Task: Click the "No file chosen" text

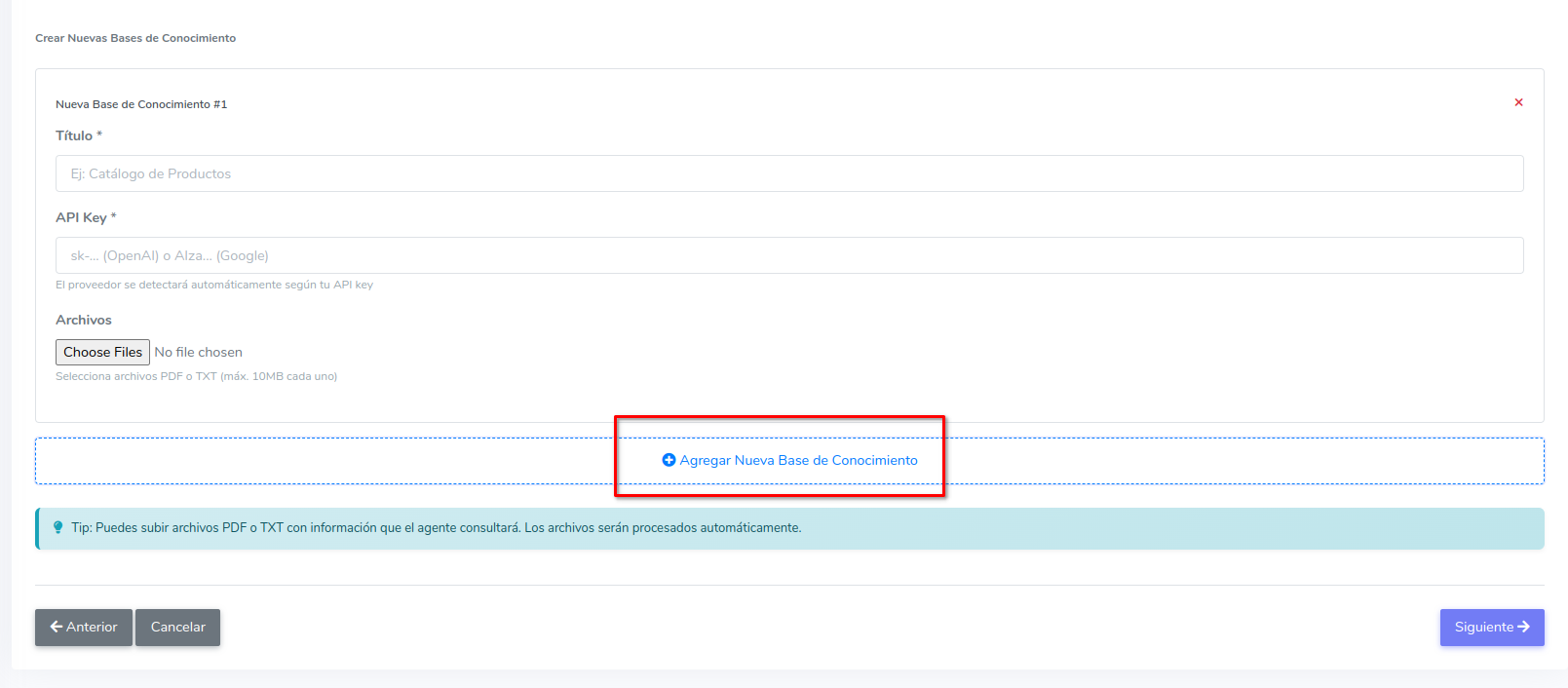Action: pos(198,352)
